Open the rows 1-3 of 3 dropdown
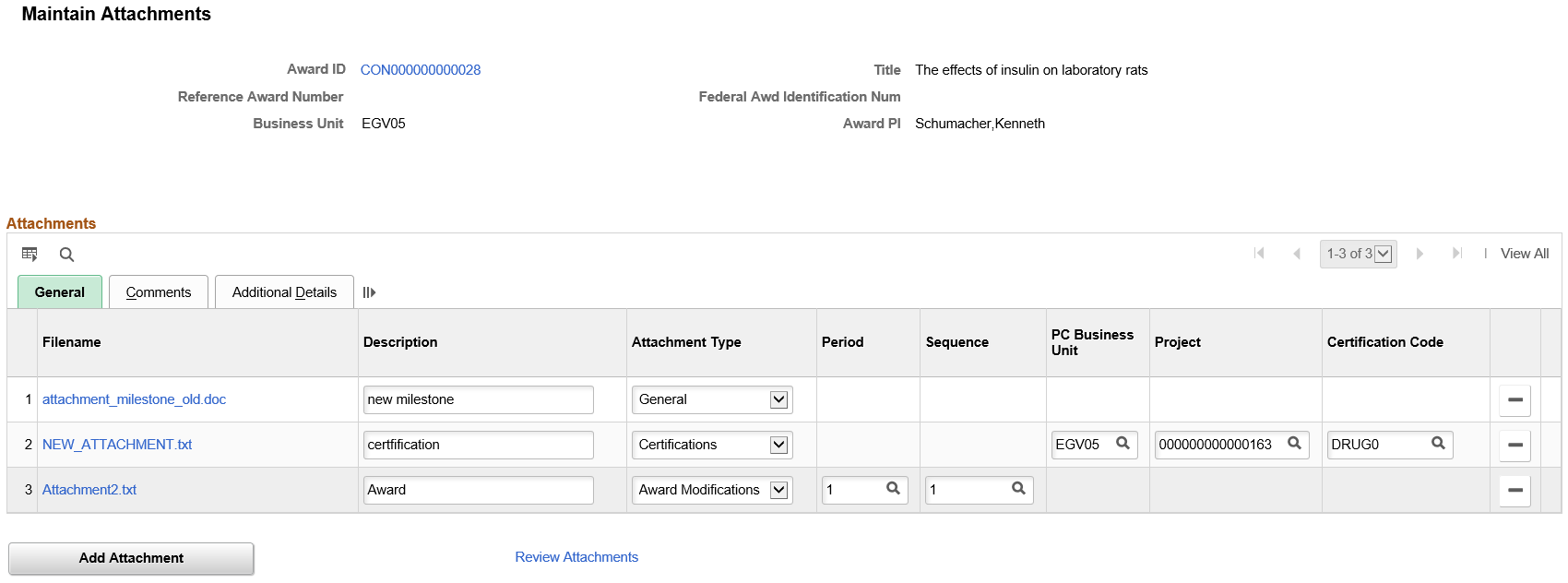The image size is (1568, 583). coord(1383,254)
